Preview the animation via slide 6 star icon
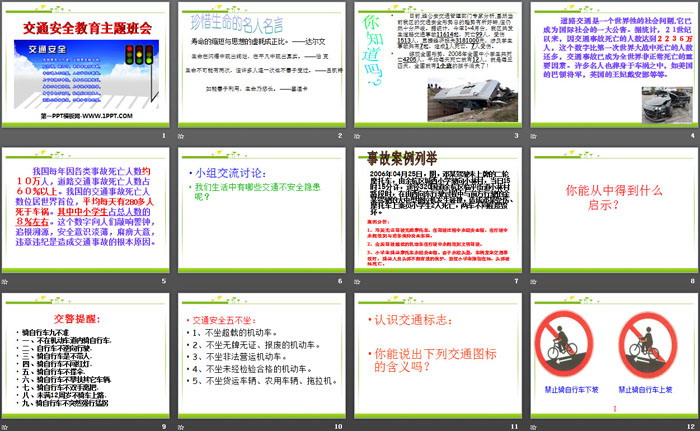 182,278
